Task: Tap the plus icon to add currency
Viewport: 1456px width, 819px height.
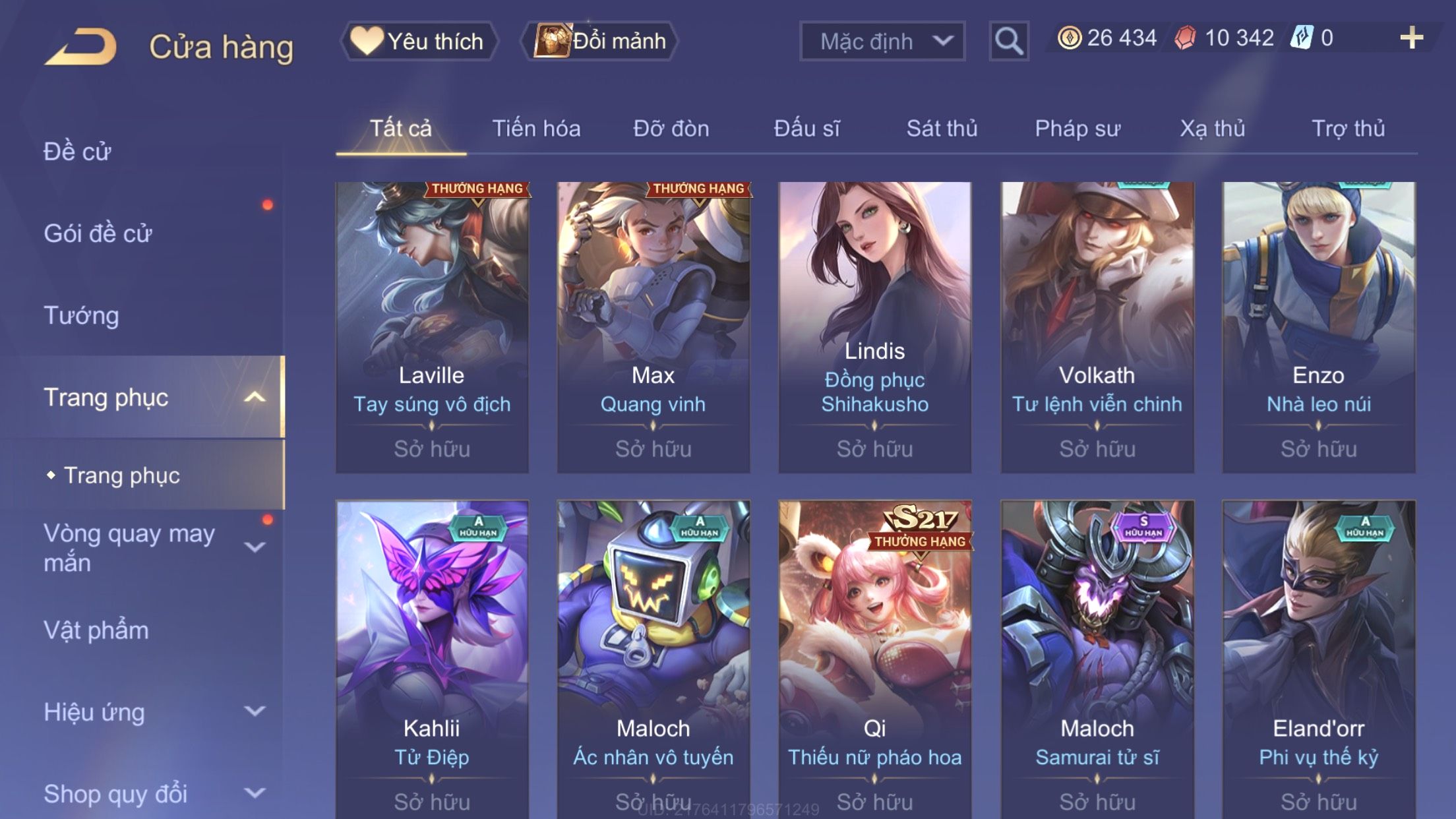Action: [x=1411, y=38]
